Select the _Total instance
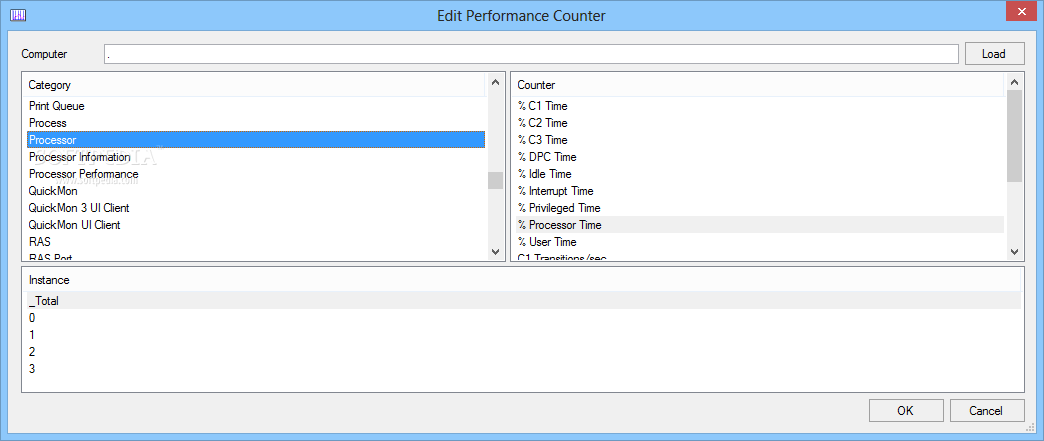1044x441 pixels. pos(523,300)
